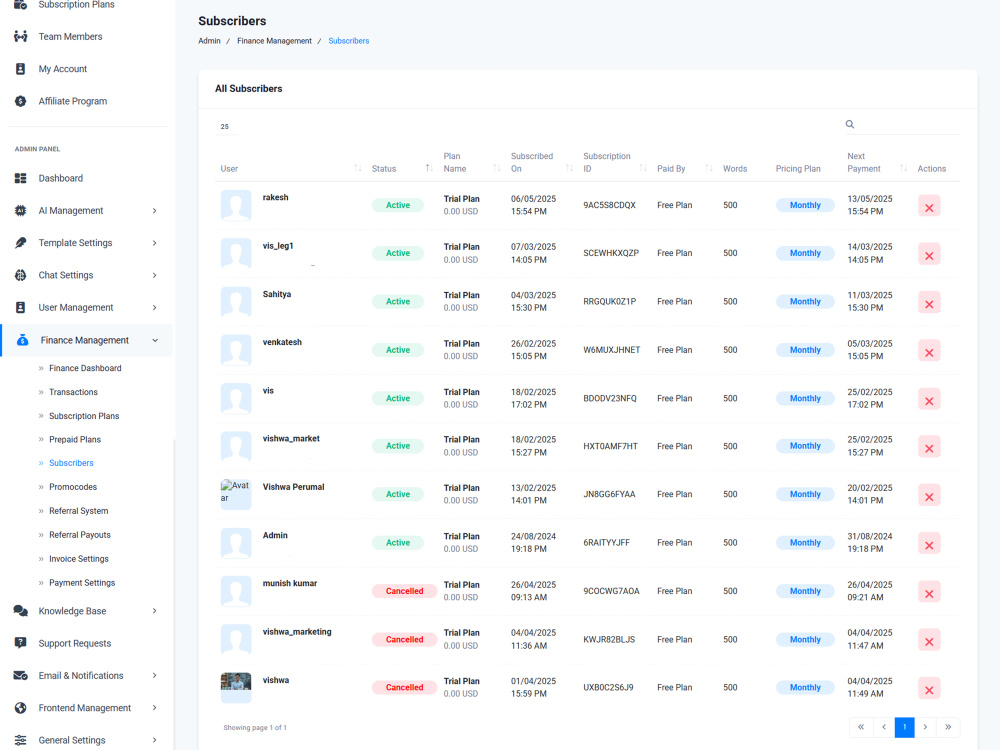Viewport: 1000px width, 750px height.
Task: Click red X action for vishwa row
Action: click(x=929, y=689)
